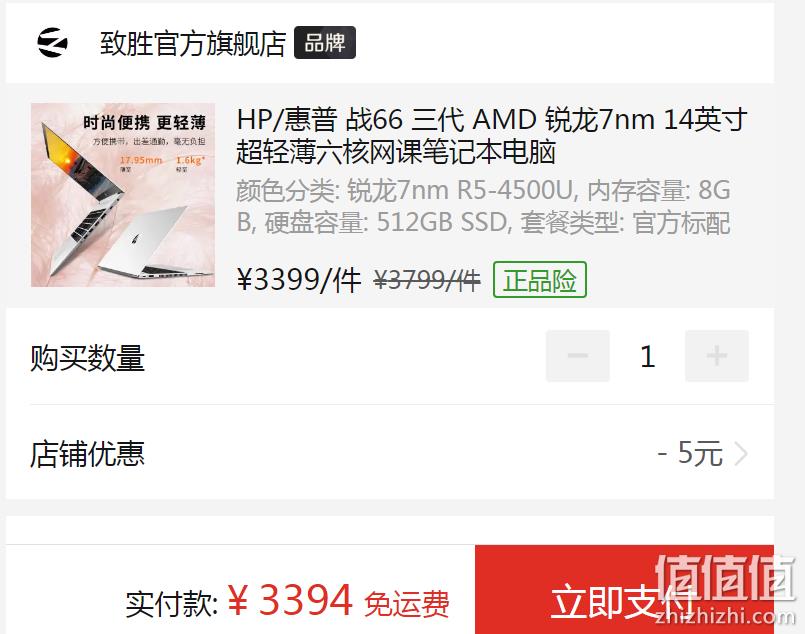The height and width of the screenshot is (634, 805).
Task: Expand the 店铺优惠 chevron arrow
Action: tap(740, 454)
